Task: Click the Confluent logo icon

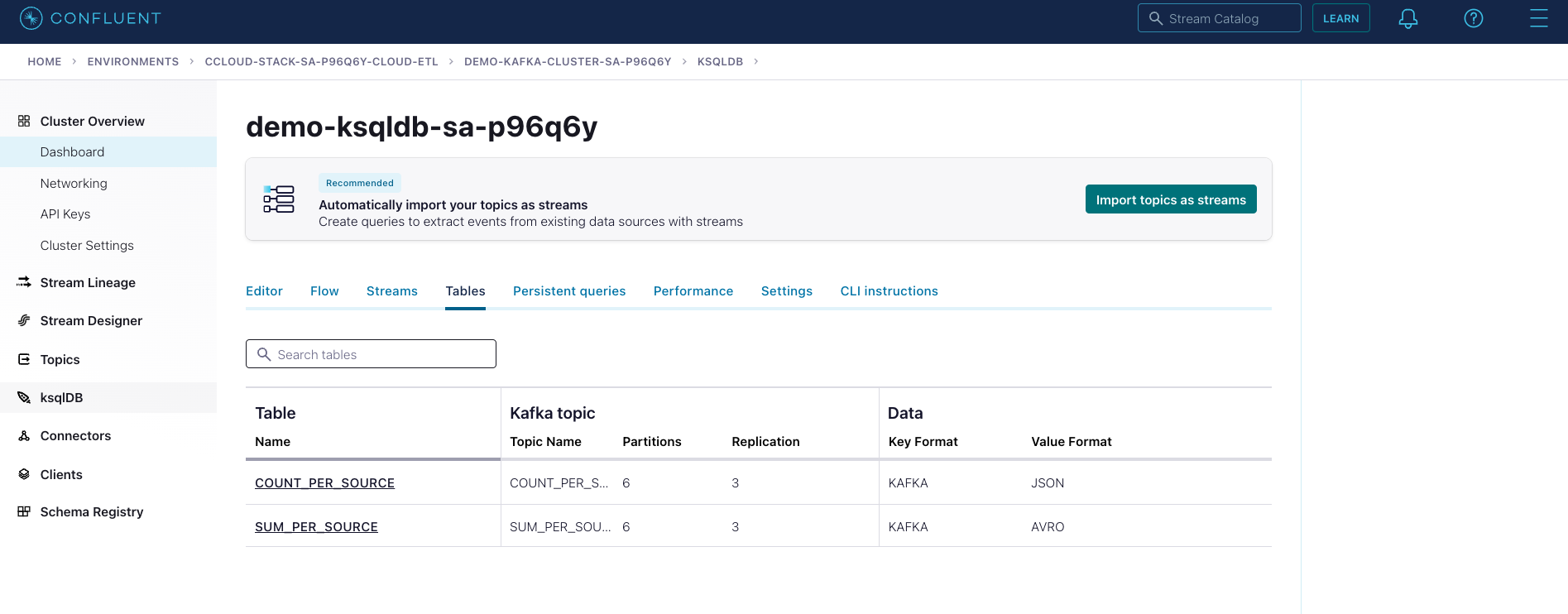Action: [31, 18]
